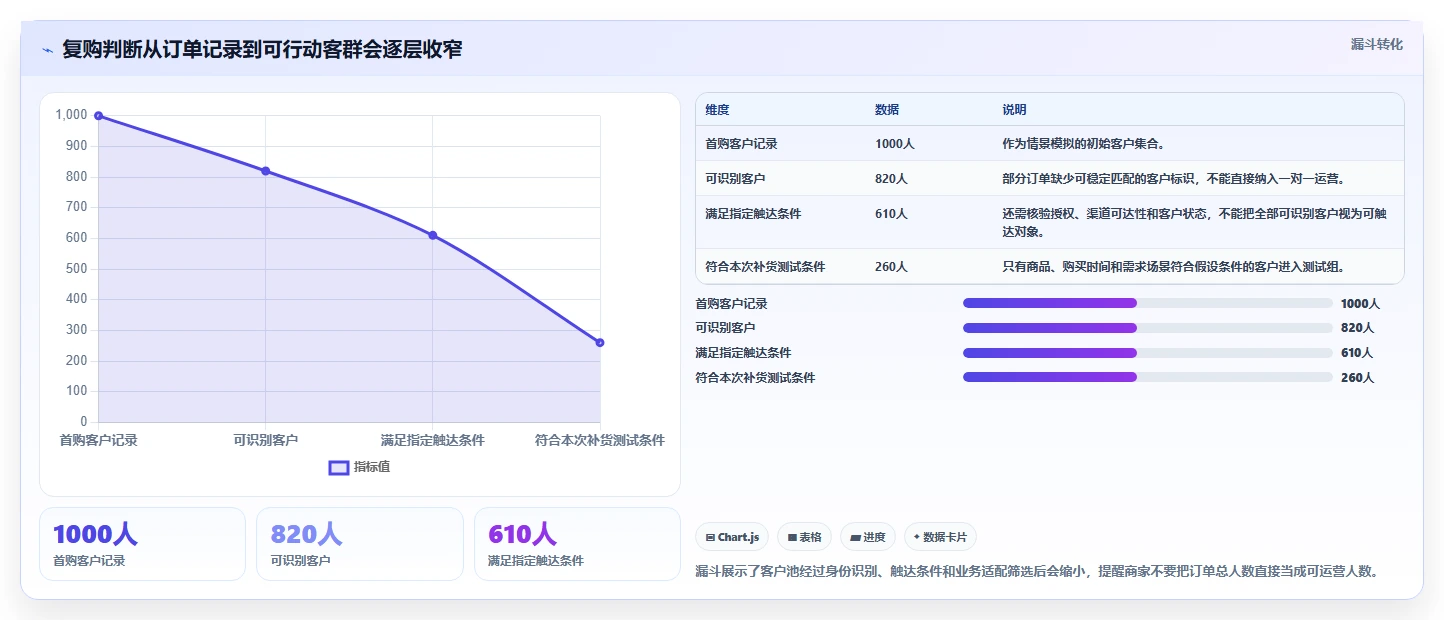Click the 漏斗转化 tag in header
This screenshot has height=620, width=1444.
[1377, 45]
